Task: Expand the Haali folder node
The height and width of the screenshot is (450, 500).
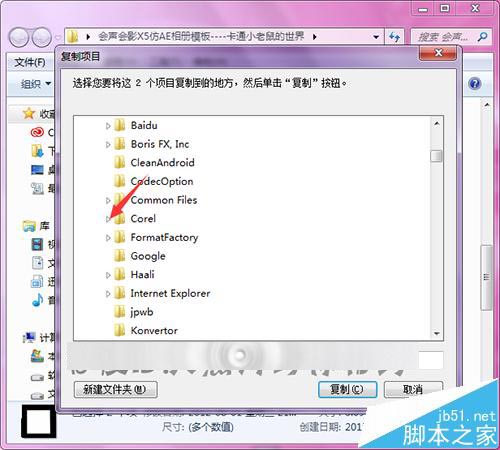Action: coord(108,275)
